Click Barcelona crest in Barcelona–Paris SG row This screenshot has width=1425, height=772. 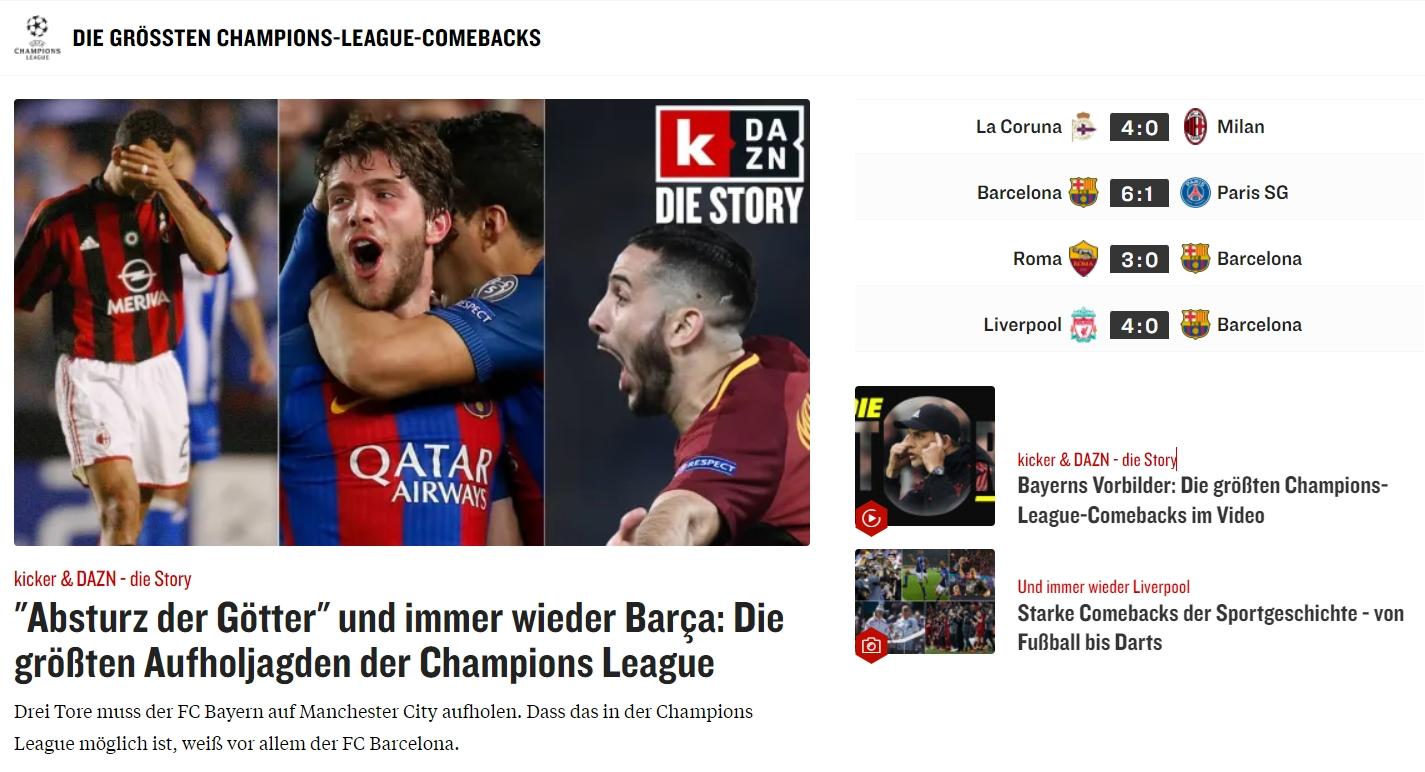[x=1083, y=193]
